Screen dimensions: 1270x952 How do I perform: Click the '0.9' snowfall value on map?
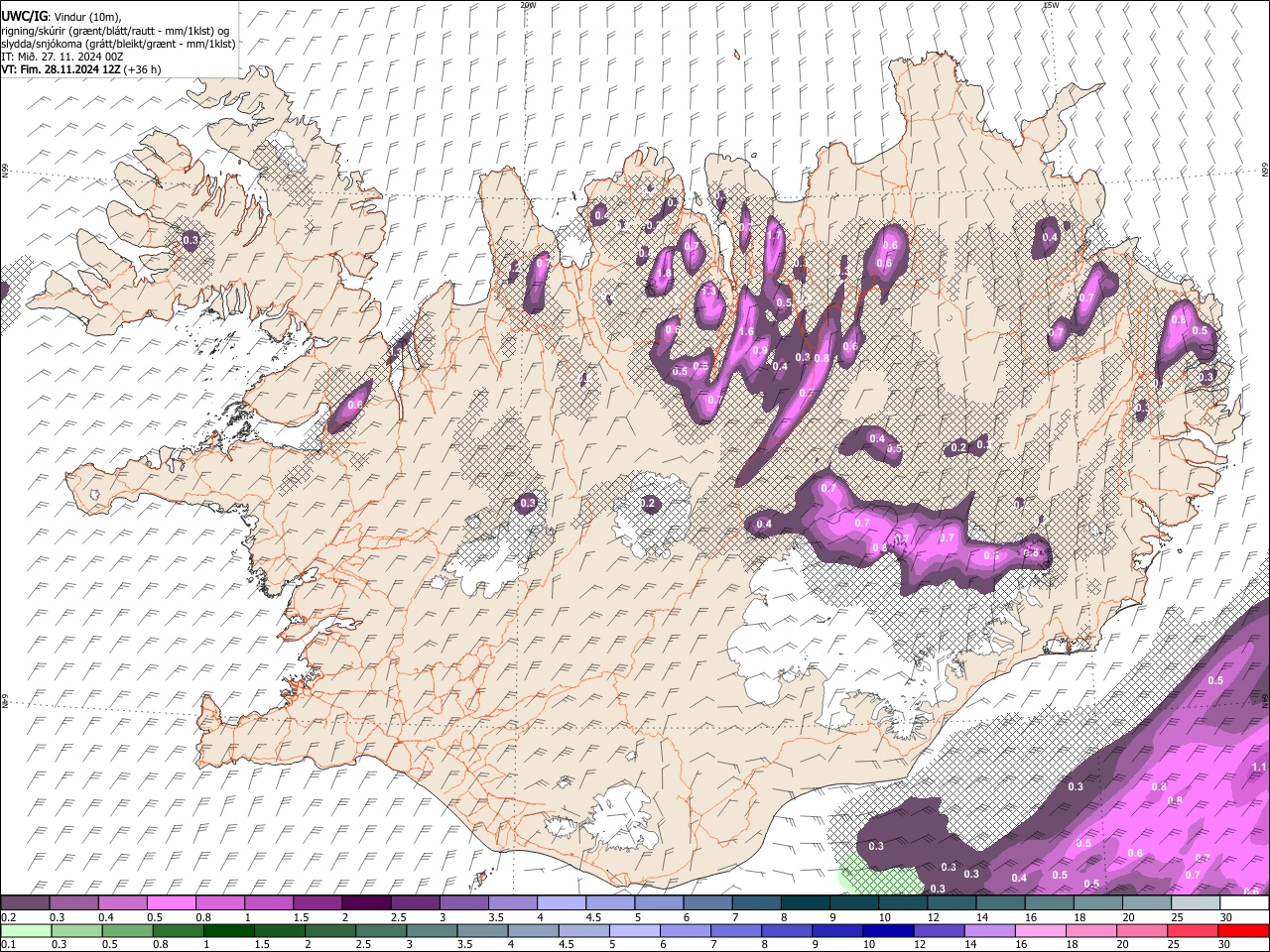(x=759, y=350)
